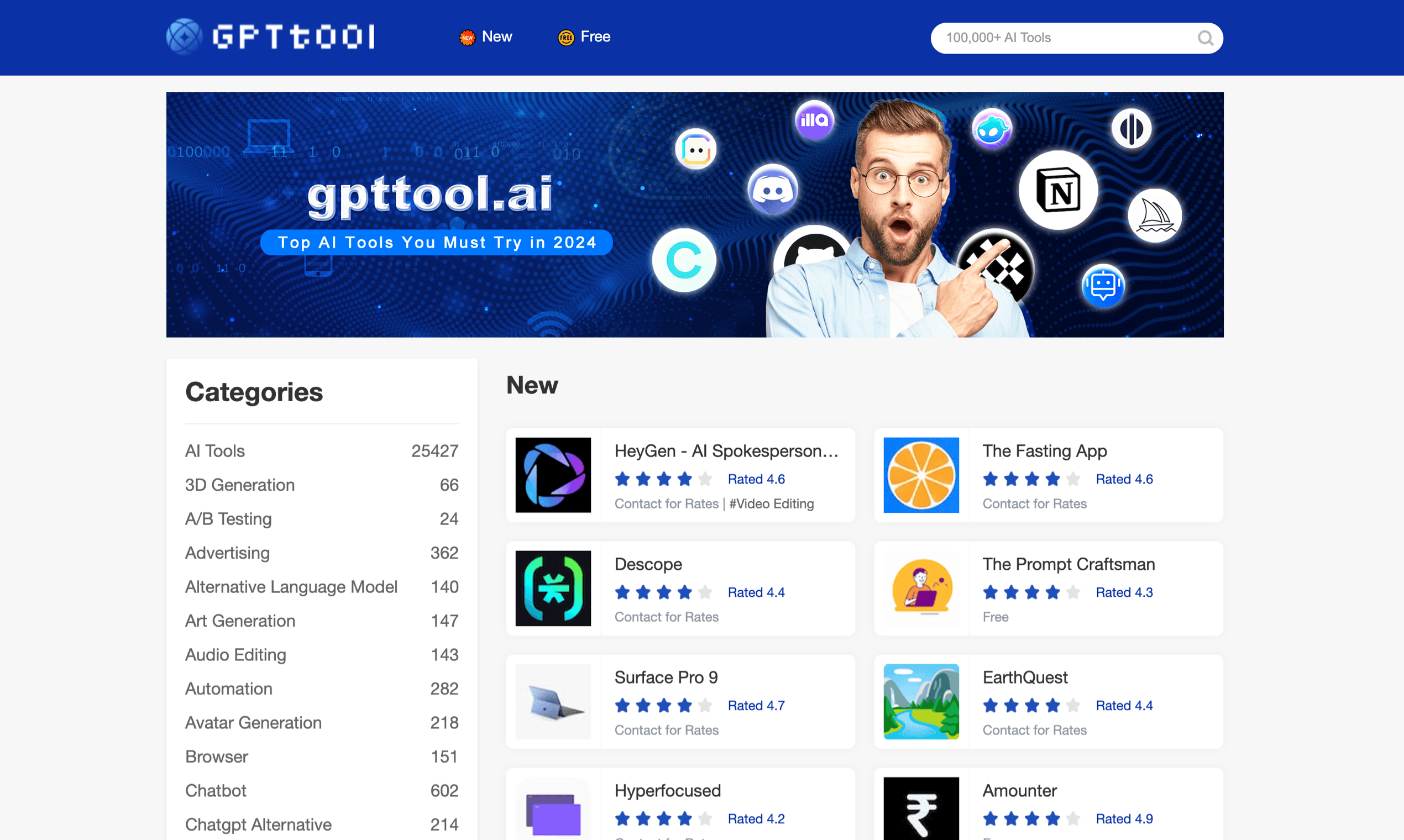Click the EarthQuest landscape icon
1404x840 pixels.
pos(920,701)
